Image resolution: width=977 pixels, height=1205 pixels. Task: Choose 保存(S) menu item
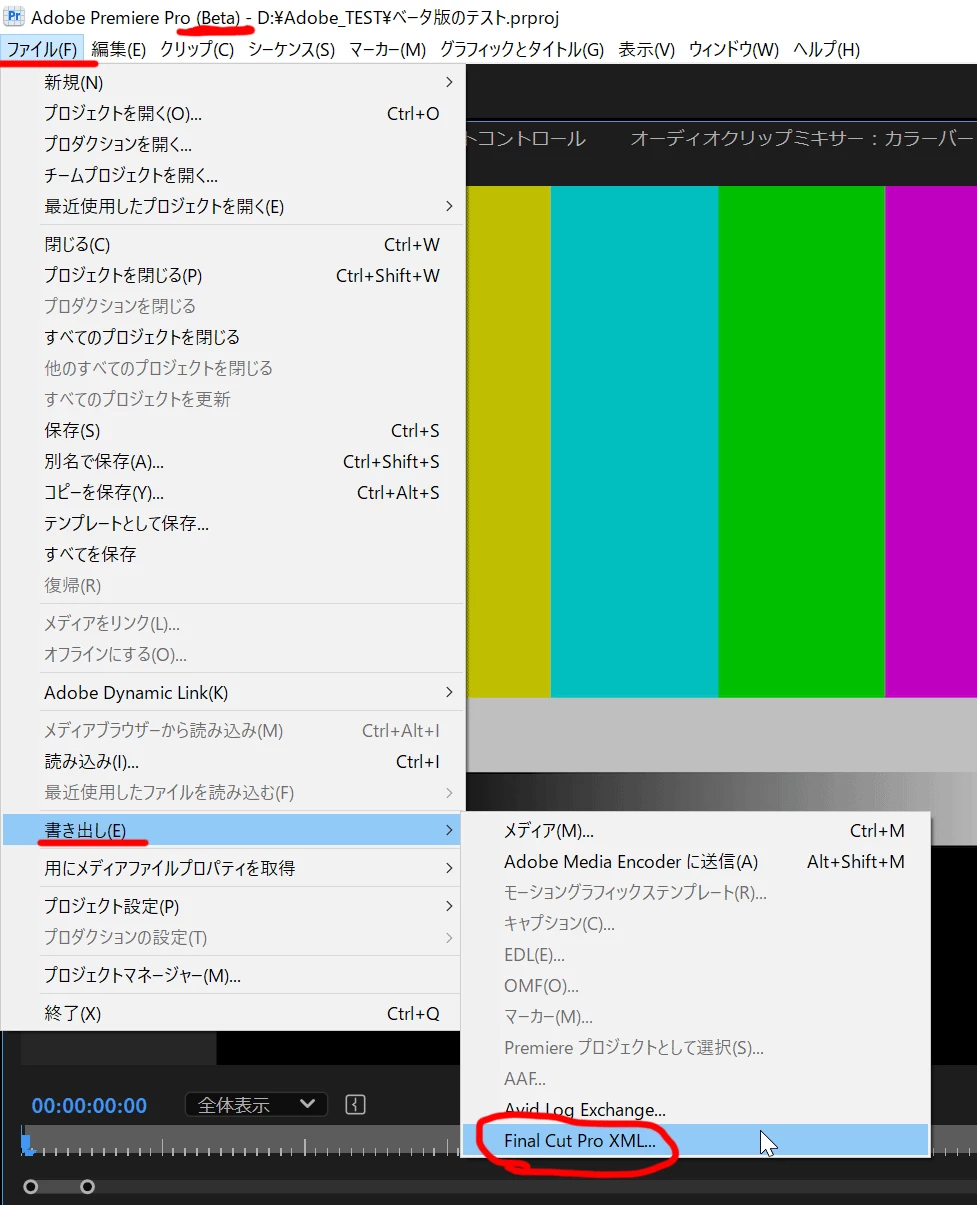tap(232, 430)
